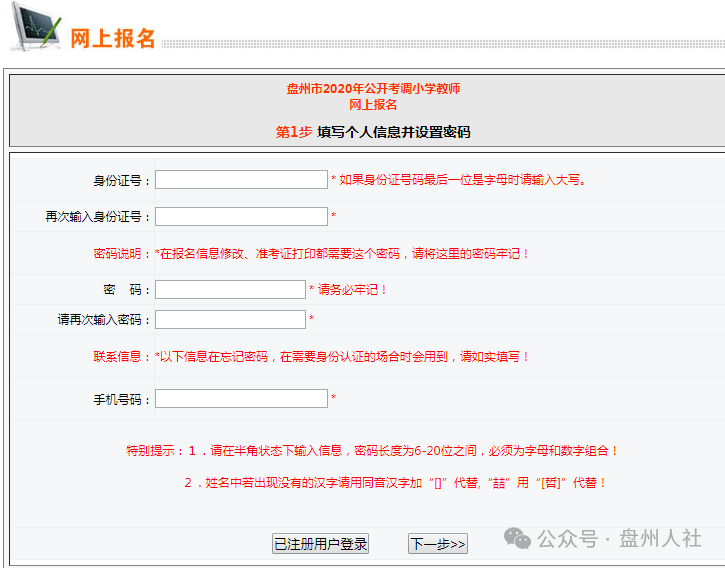Click the uppercase letter hint after the ID field

458,181
